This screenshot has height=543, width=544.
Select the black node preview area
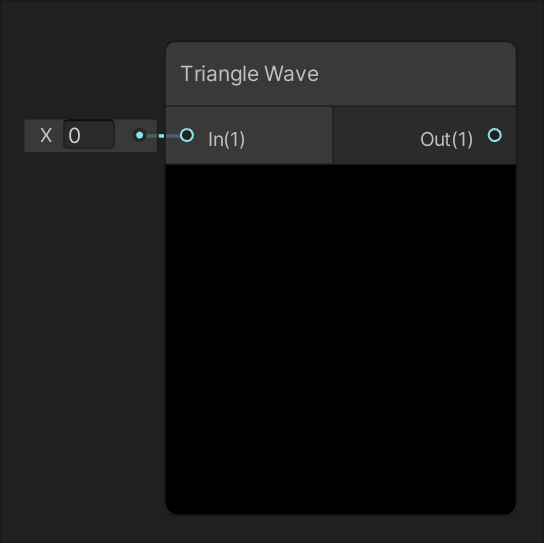(341, 339)
